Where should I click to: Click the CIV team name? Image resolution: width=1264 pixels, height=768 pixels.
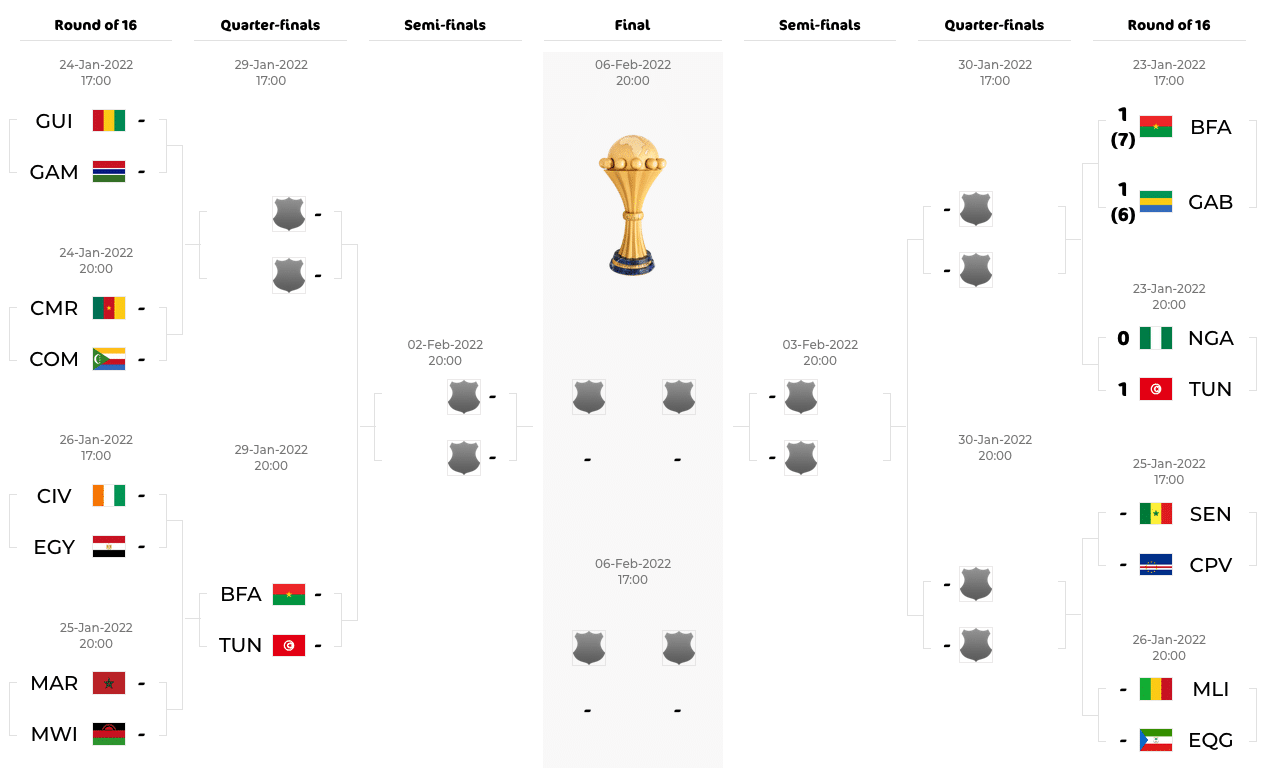click(x=54, y=496)
